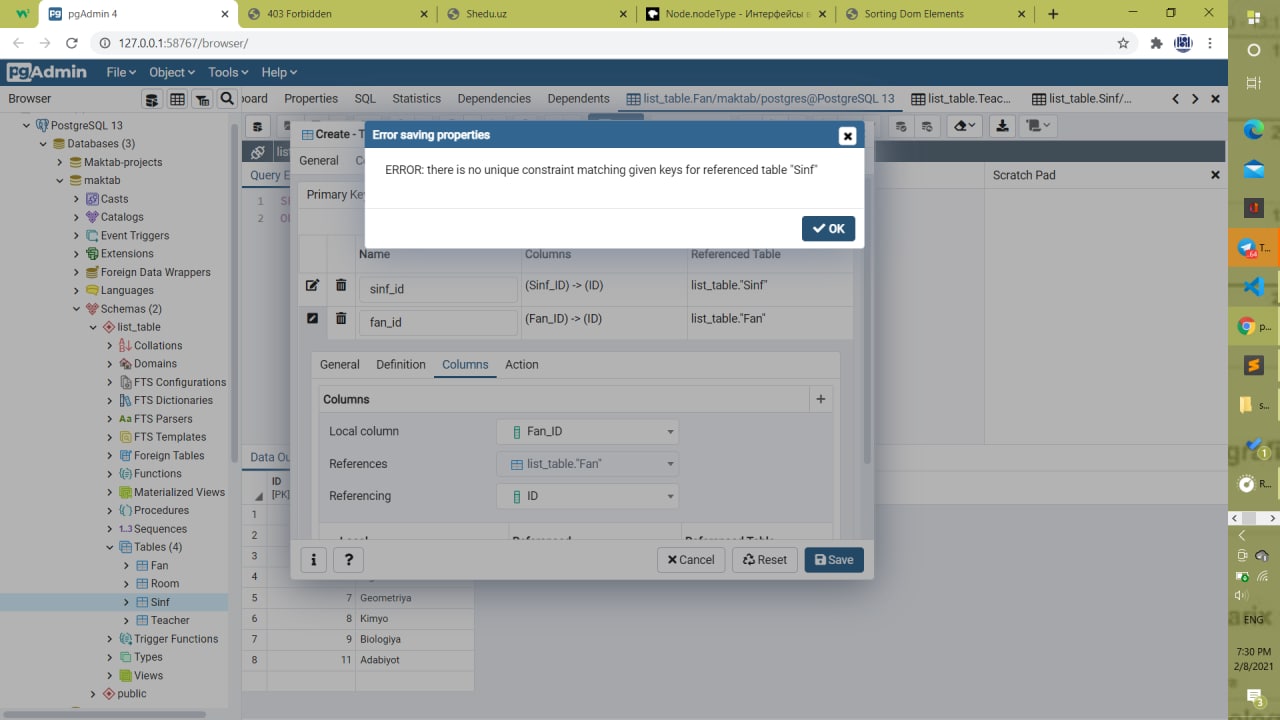Open the References list_table."Fan" dropdown

coord(587,464)
